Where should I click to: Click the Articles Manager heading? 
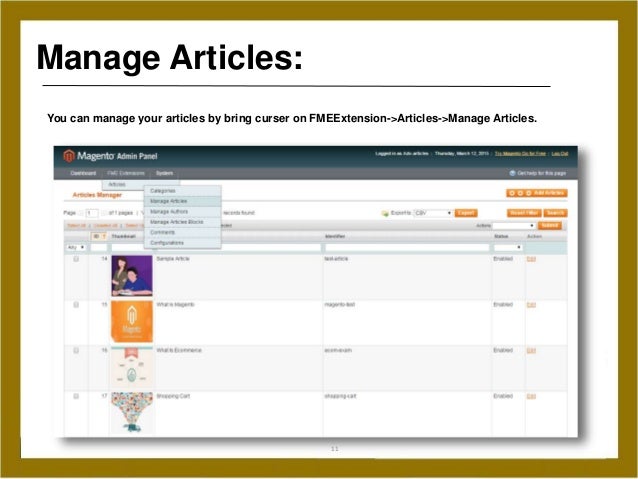[97, 195]
